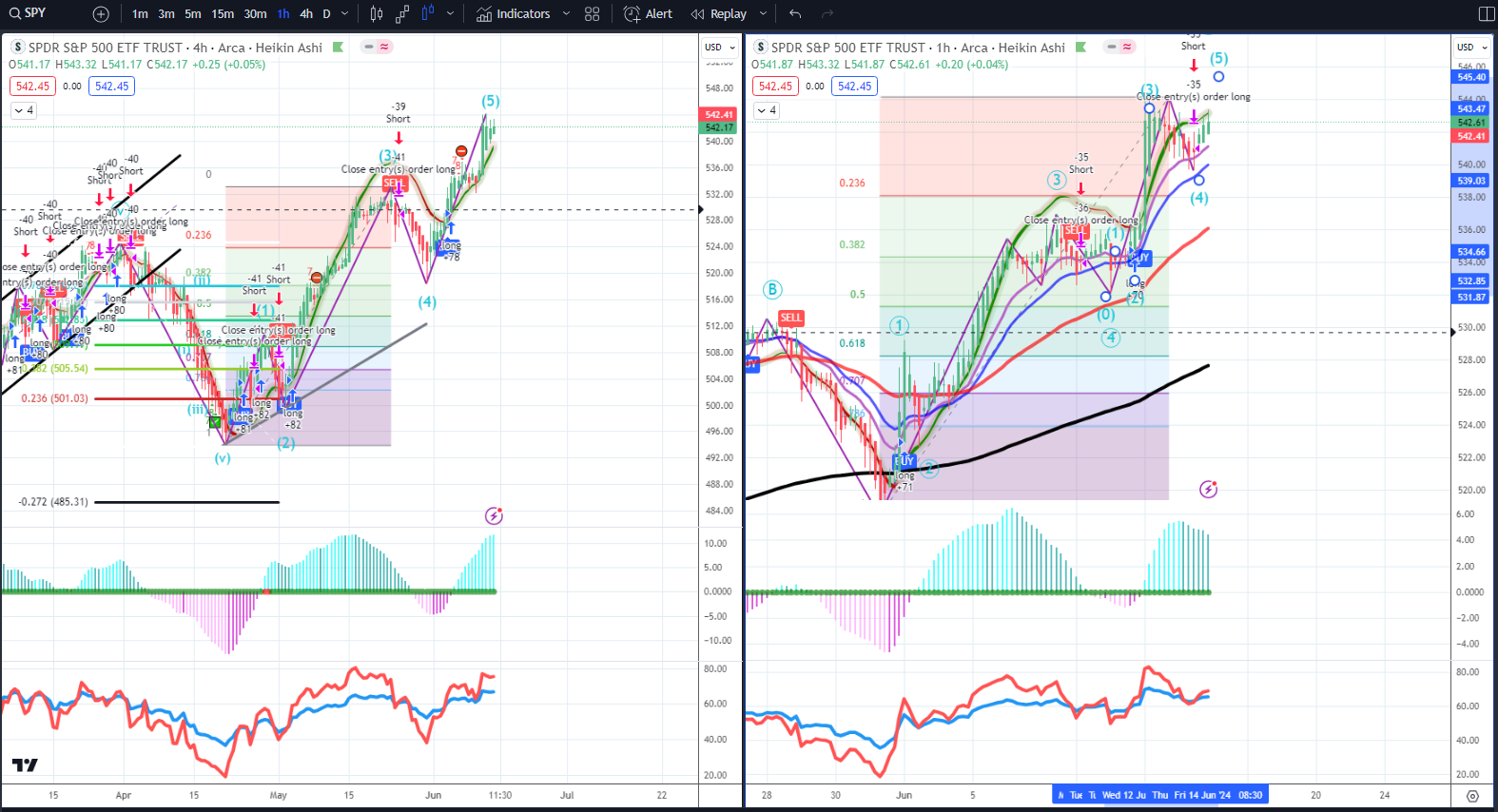1498x812 pixels.
Task: Click the TradingView logo on 4h chart
Action: point(25,765)
